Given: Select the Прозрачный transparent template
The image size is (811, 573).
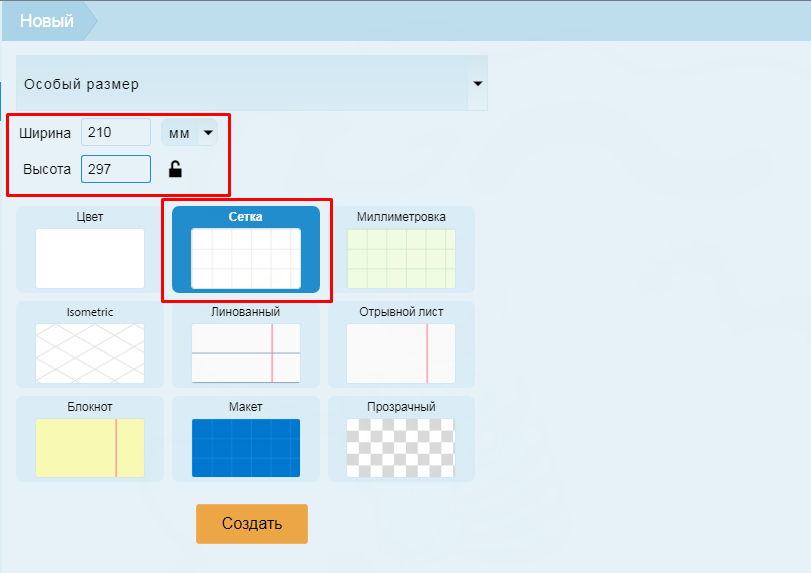Looking at the screenshot, I should point(401,440).
